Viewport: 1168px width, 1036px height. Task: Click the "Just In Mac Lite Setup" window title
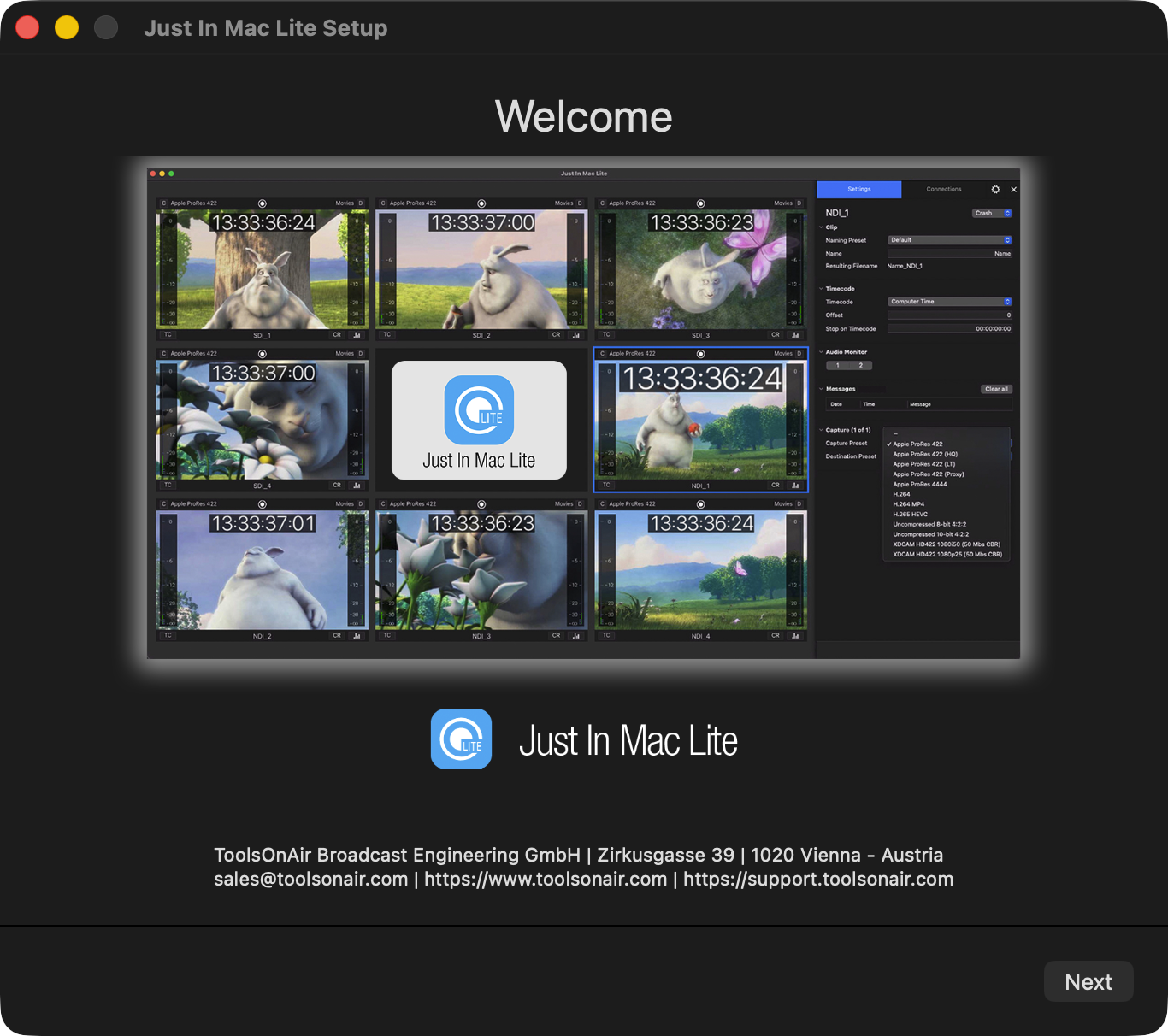(x=266, y=28)
